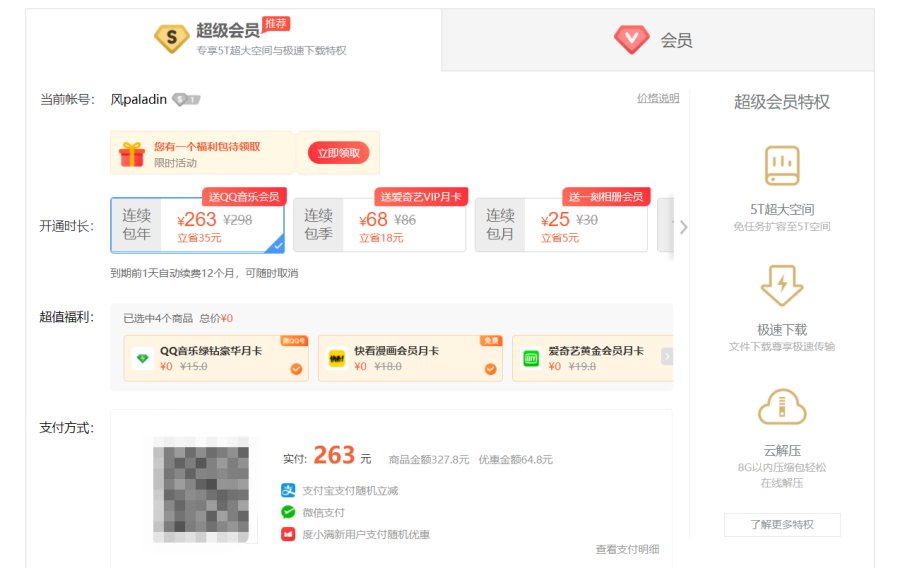Click the 极速下载 lightning download icon
Image resolution: width=900 pixels, height=568 pixels.
[x=782, y=285]
